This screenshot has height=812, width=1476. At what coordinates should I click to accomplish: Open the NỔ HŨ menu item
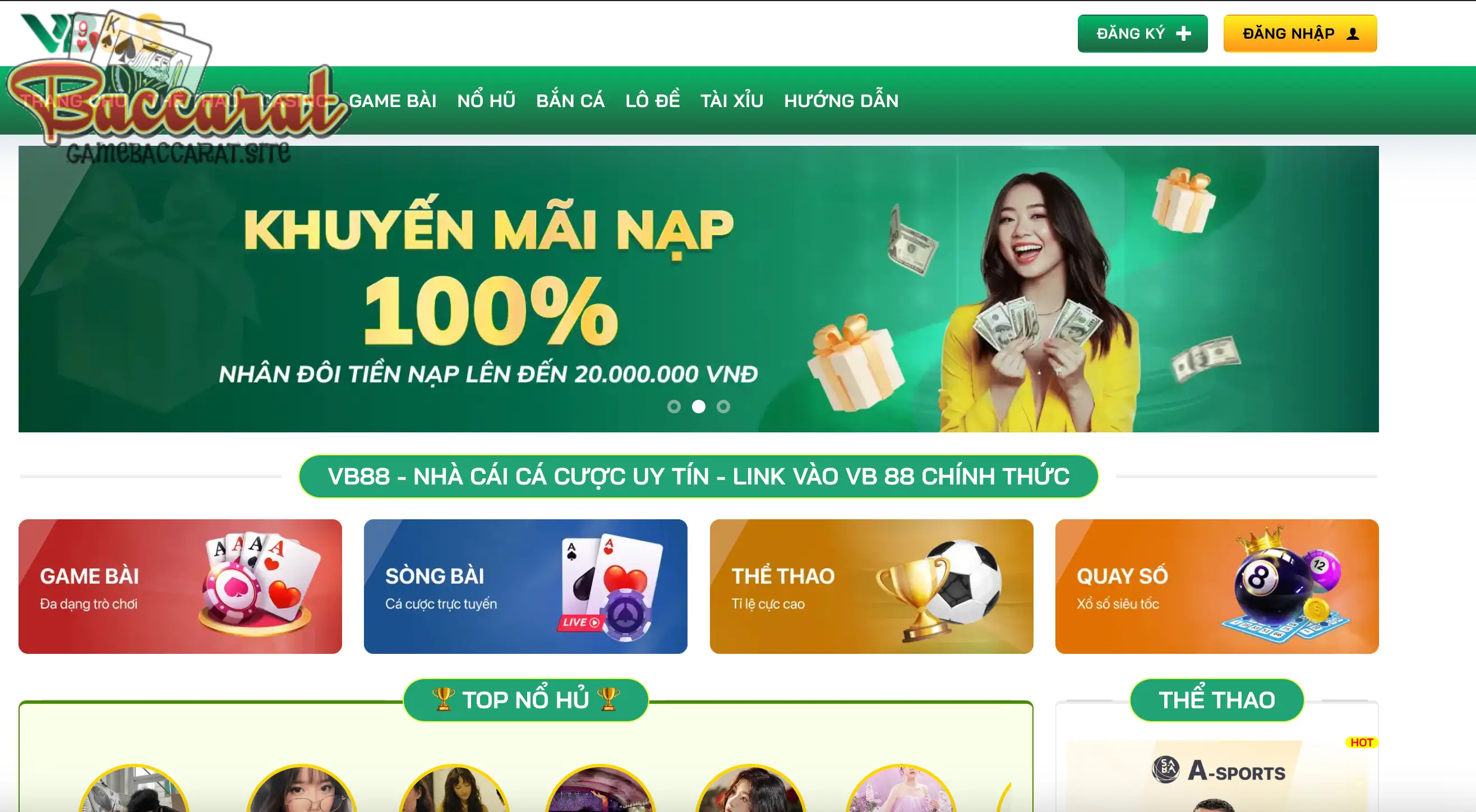click(x=486, y=100)
